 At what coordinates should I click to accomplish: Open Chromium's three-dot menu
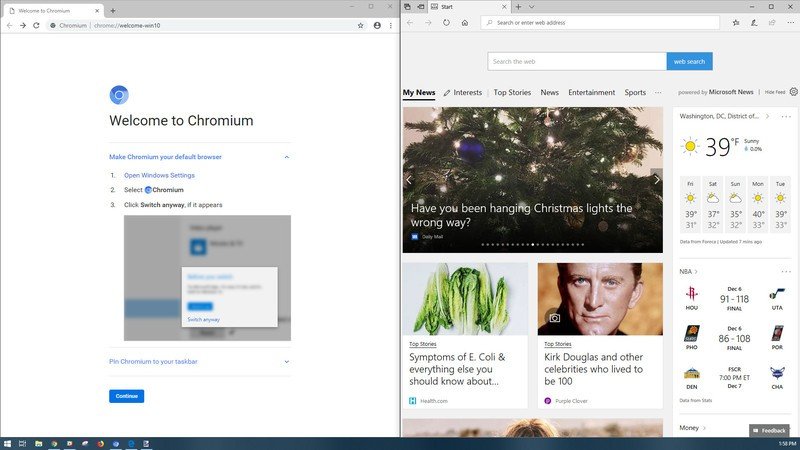(x=391, y=25)
